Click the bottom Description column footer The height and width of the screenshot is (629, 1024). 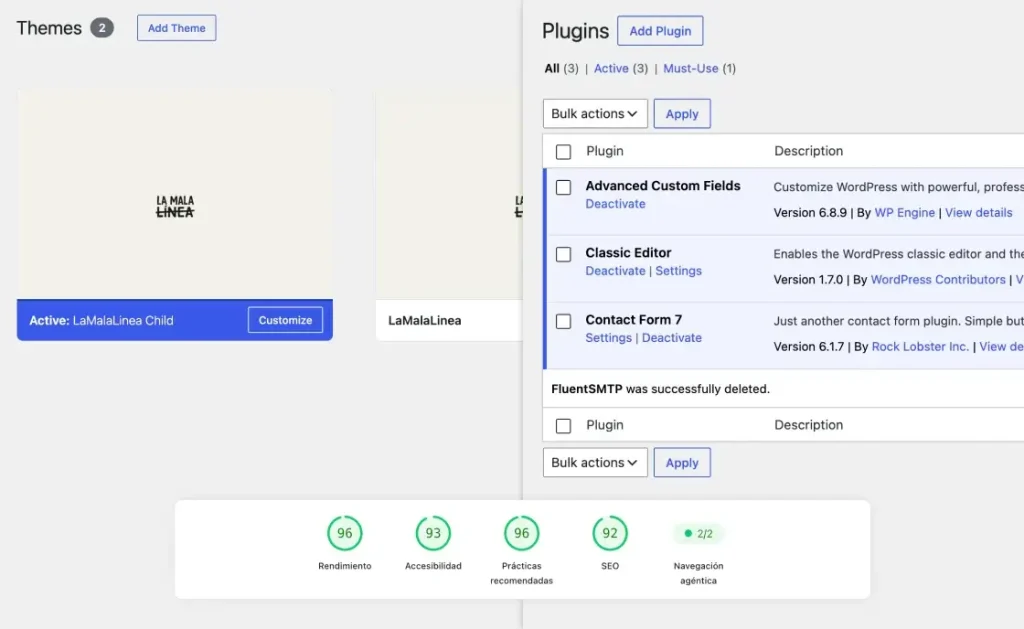tap(808, 425)
